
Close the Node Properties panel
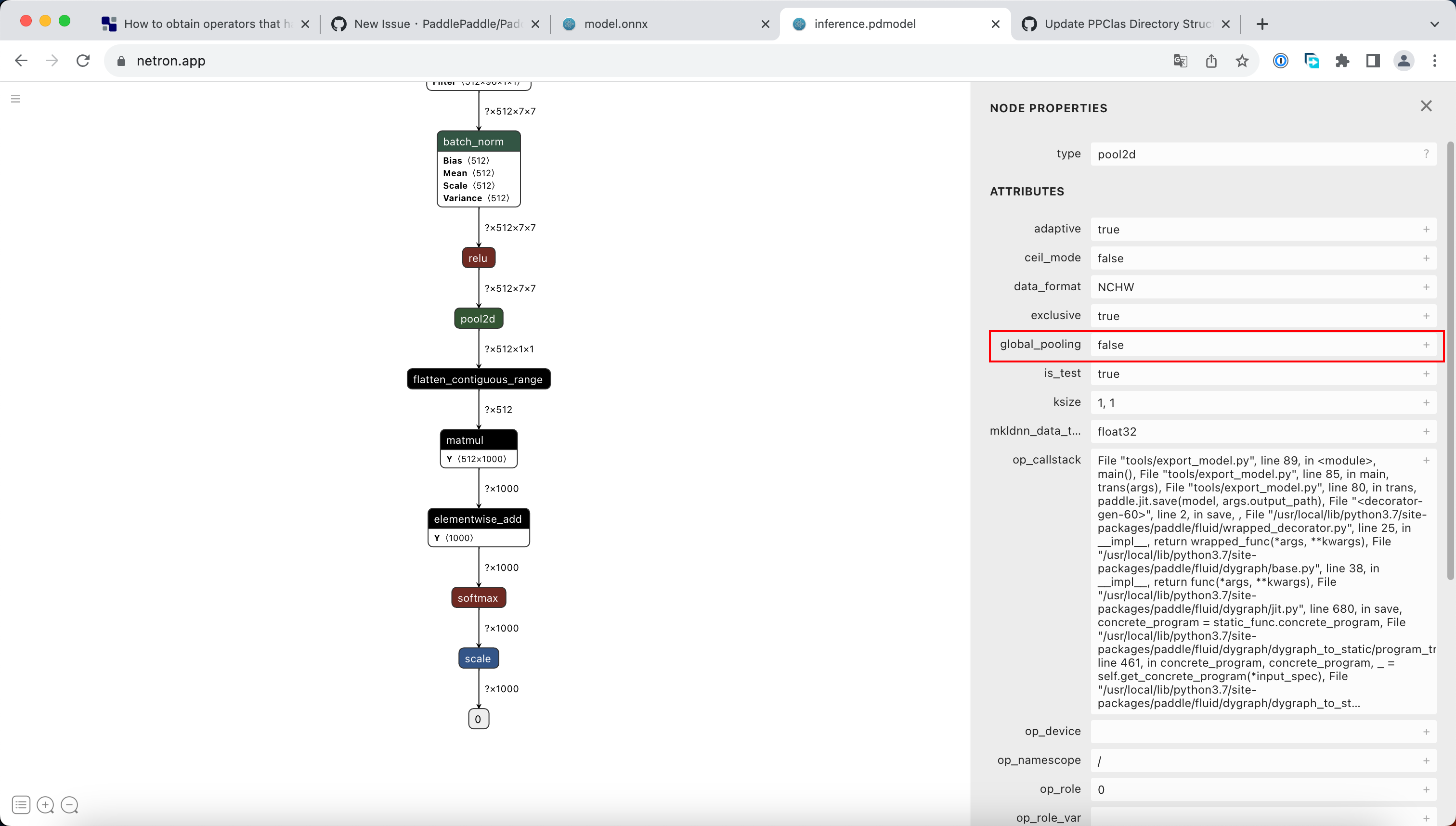(x=1427, y=105)
